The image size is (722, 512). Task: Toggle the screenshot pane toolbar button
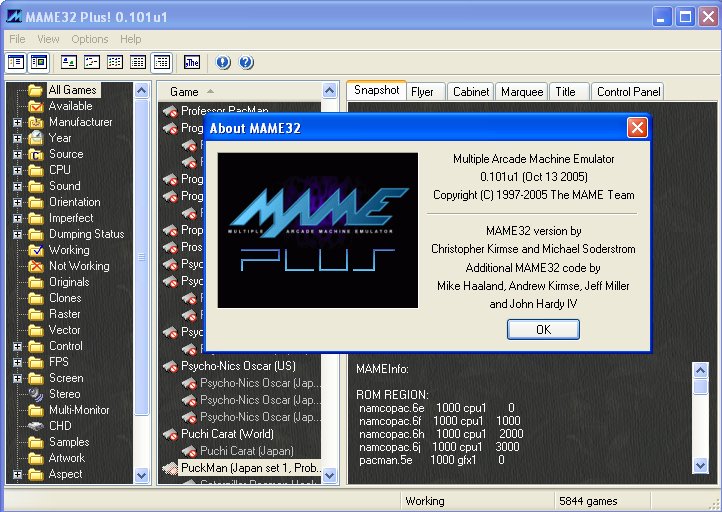(39, 62)
